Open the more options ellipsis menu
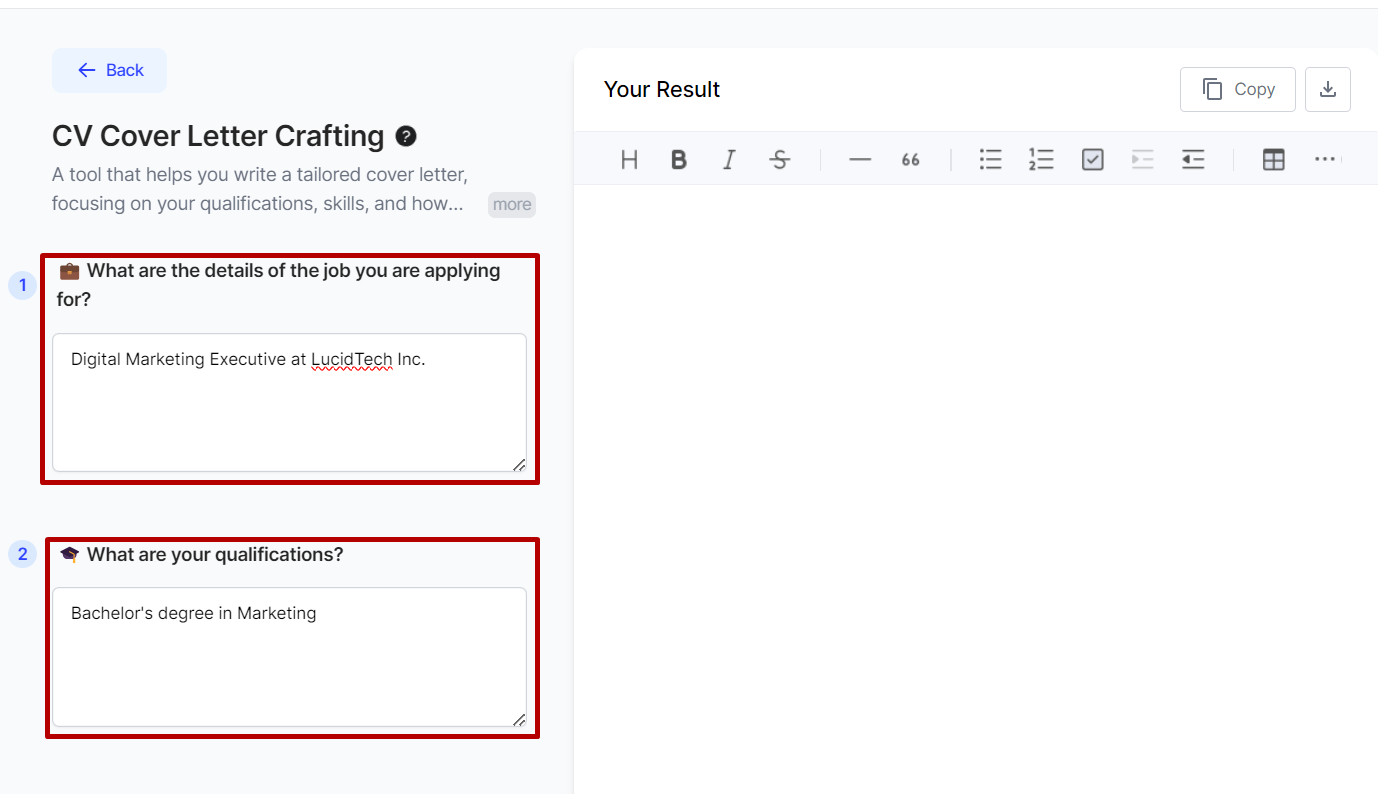This screenshot has width=1378, height=794. (x=1325, y=160)
